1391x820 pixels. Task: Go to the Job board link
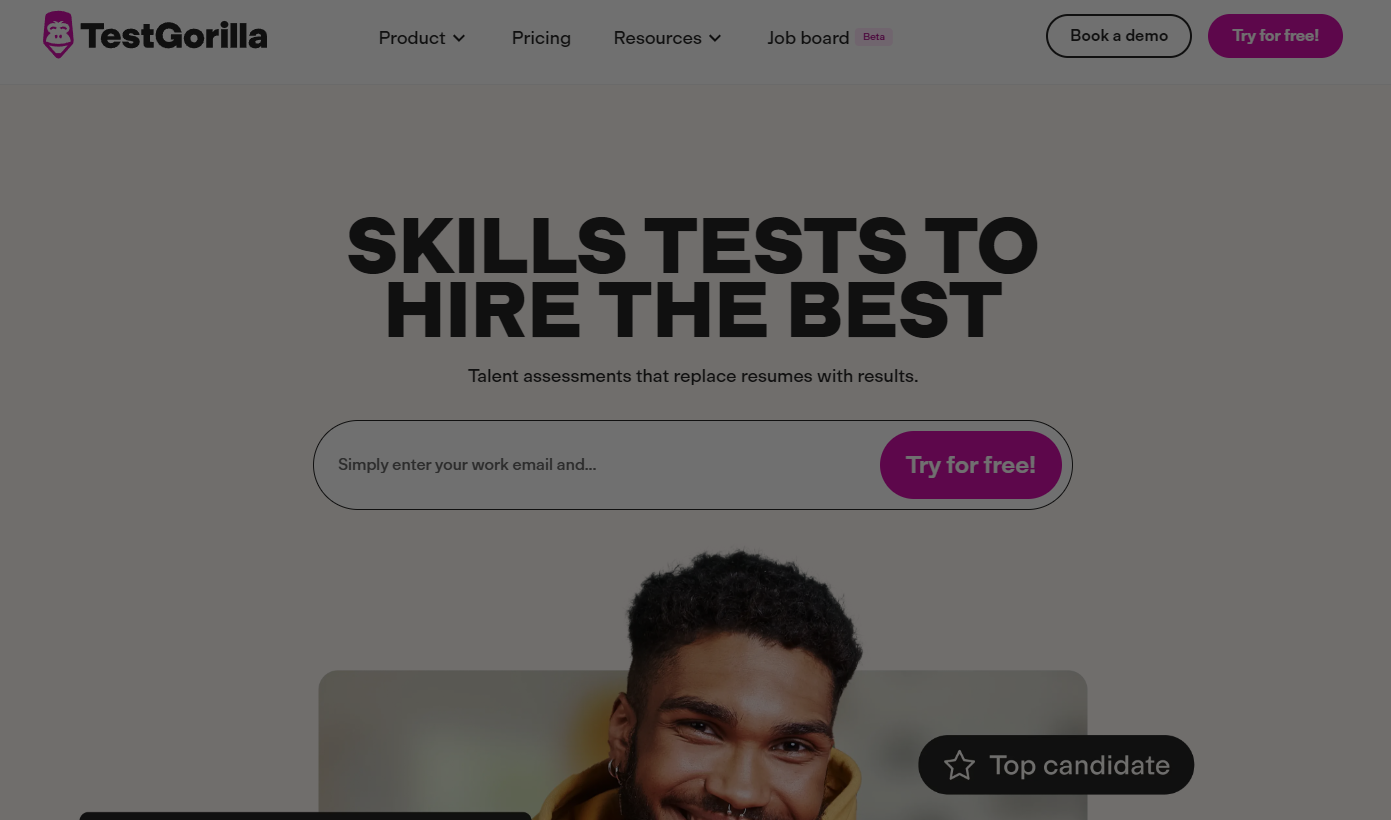808,38
